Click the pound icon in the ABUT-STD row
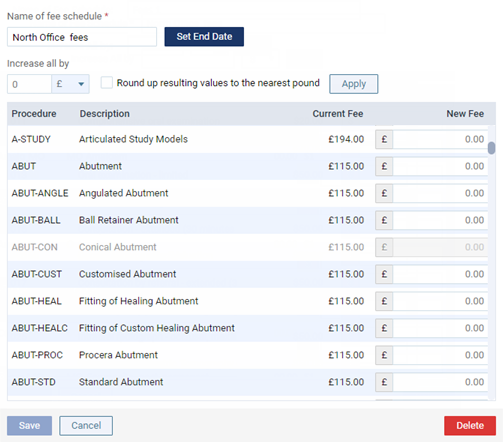 point(384,382)
